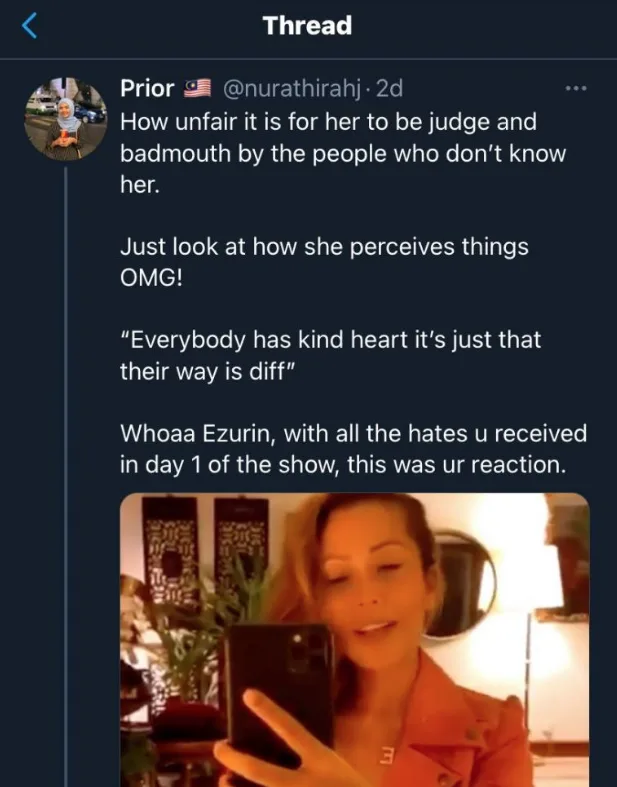Click the "badmouth by the people" line
The width and height of the screenshot is (617, 787).
343,155
